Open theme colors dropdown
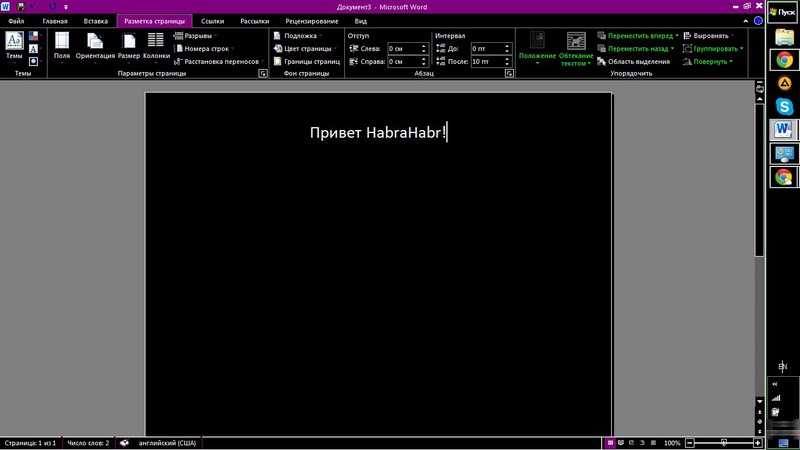800x450 pixels. (35, 36)
